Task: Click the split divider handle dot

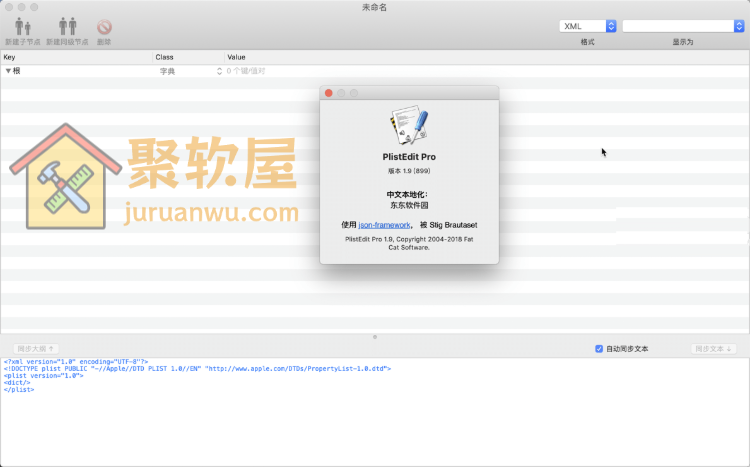Action: coord(375,337)
